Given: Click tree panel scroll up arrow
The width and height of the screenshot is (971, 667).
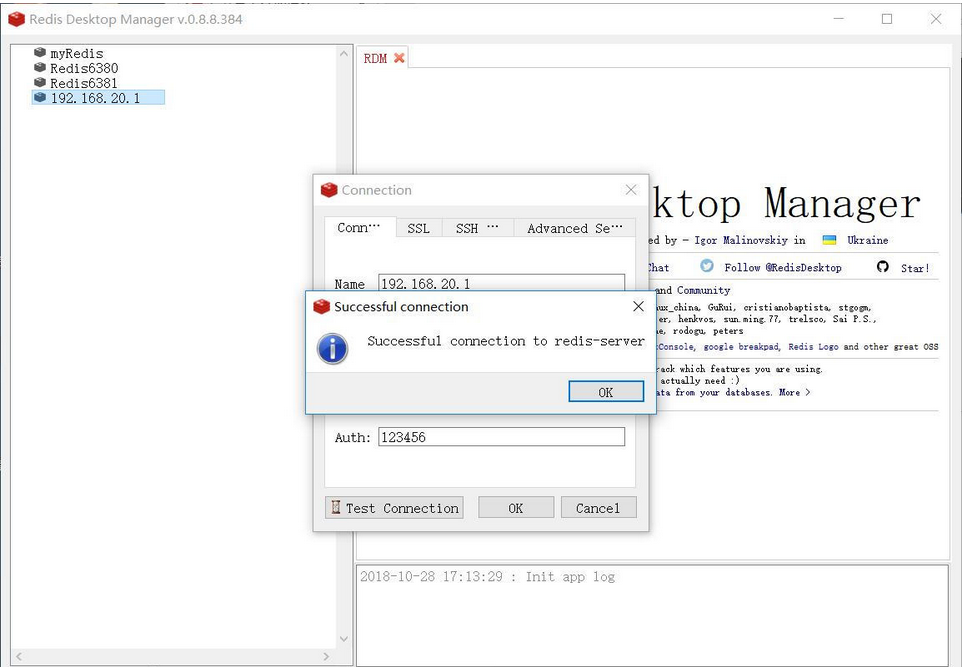Looking at the screenshot, I should coord(344,54).
